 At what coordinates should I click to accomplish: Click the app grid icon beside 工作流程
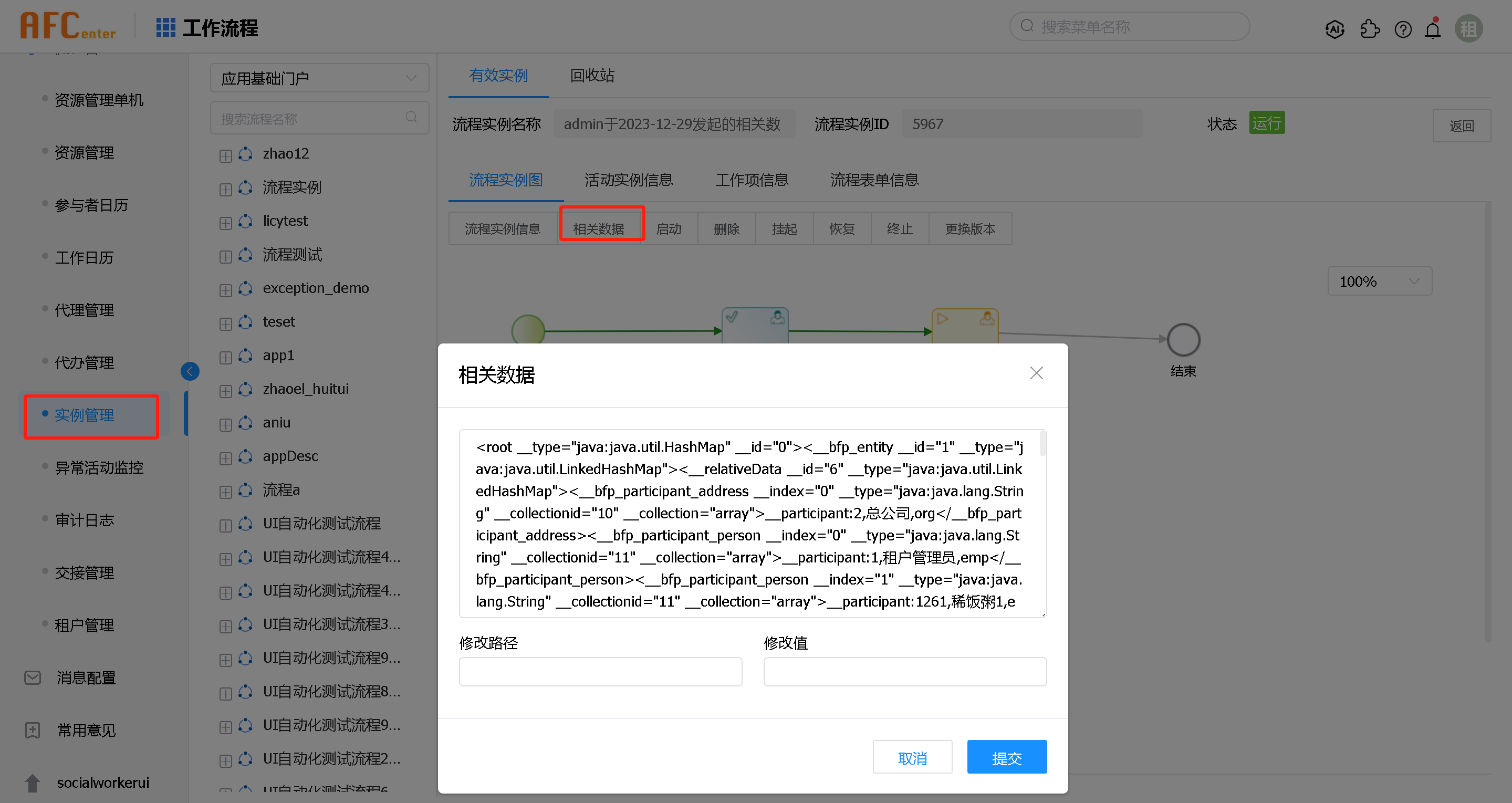(x=166, y=27)
